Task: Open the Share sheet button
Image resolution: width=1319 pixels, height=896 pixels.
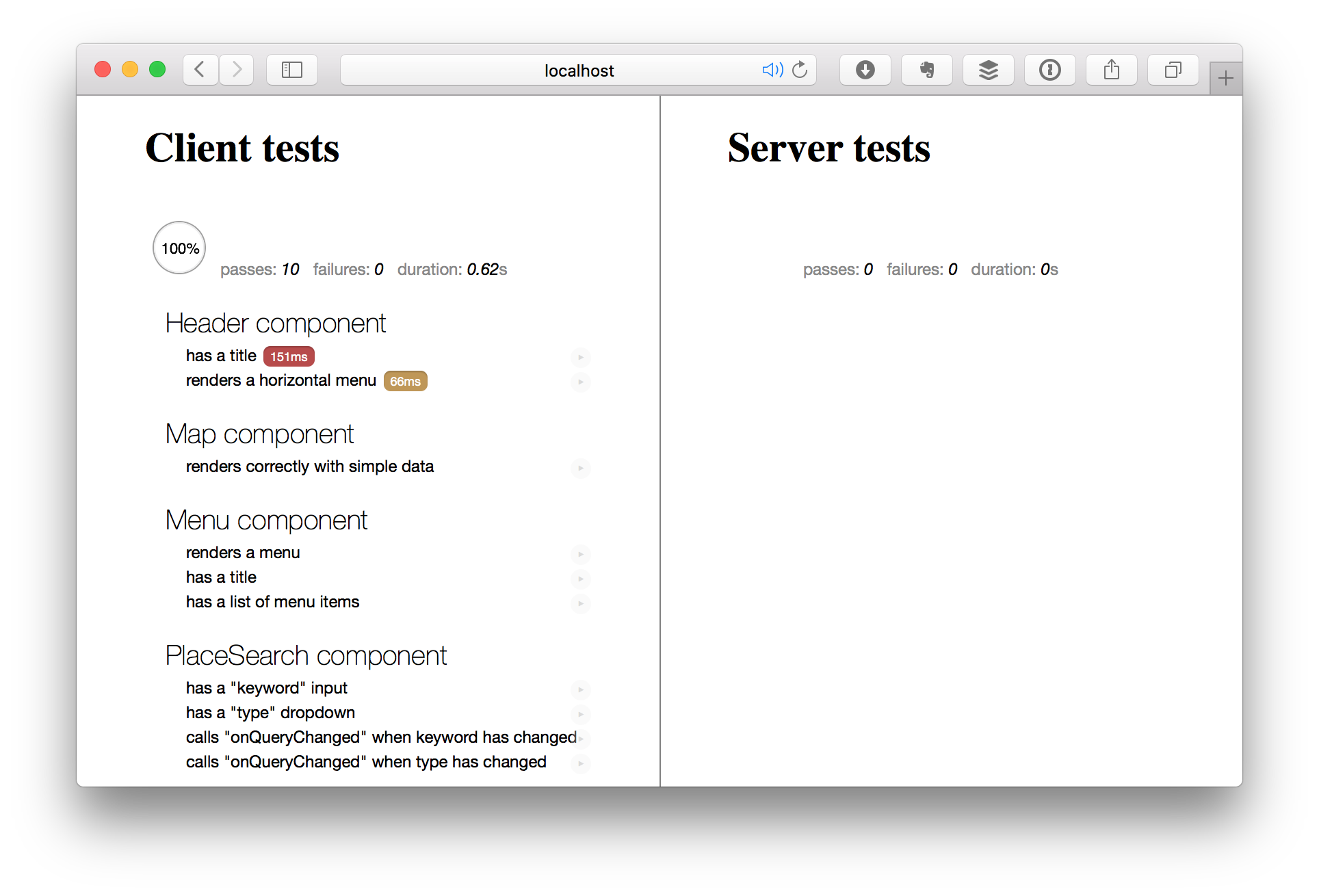Action: point(1111,70)
